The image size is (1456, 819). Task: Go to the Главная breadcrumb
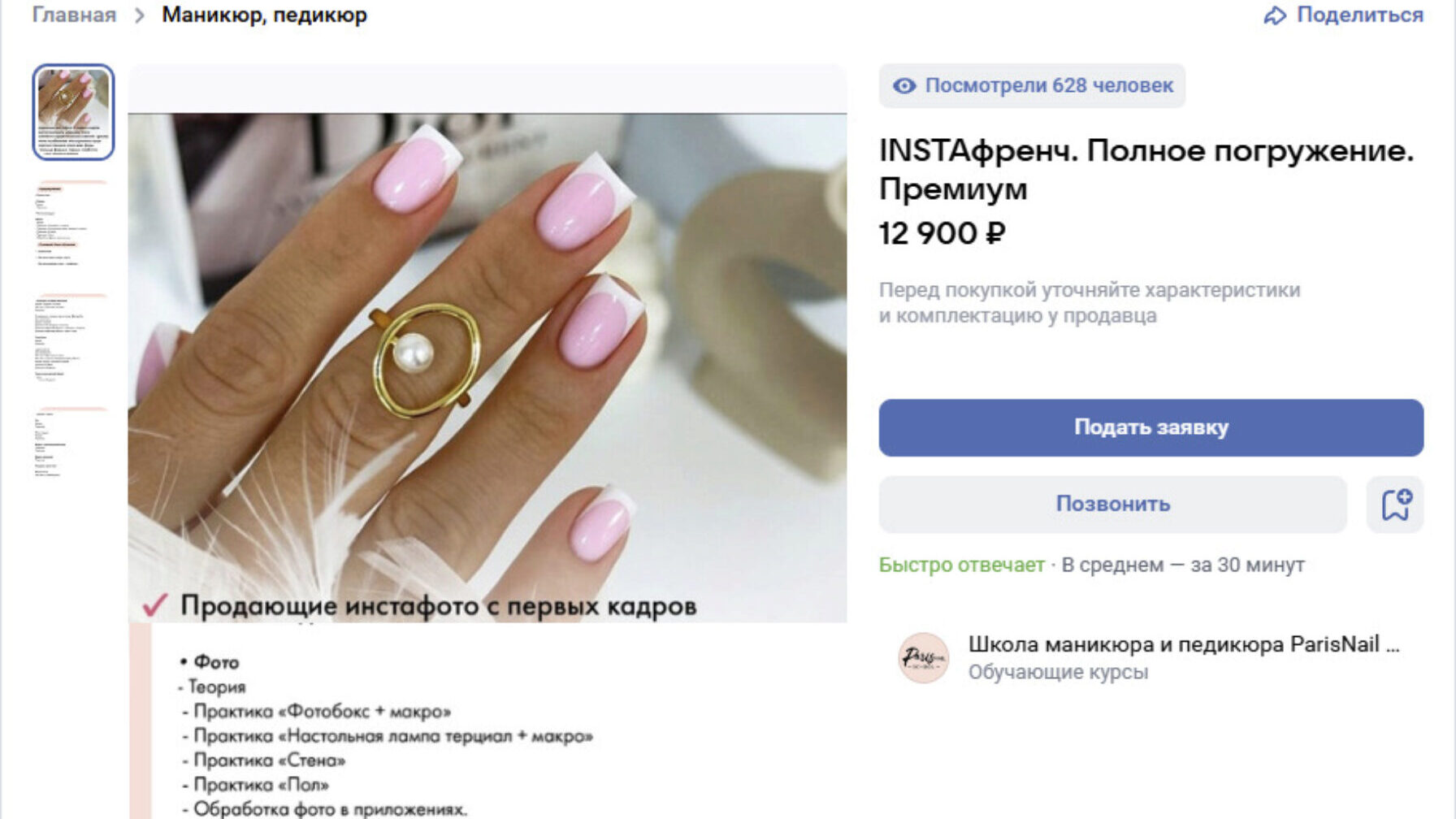coord(74,15)
